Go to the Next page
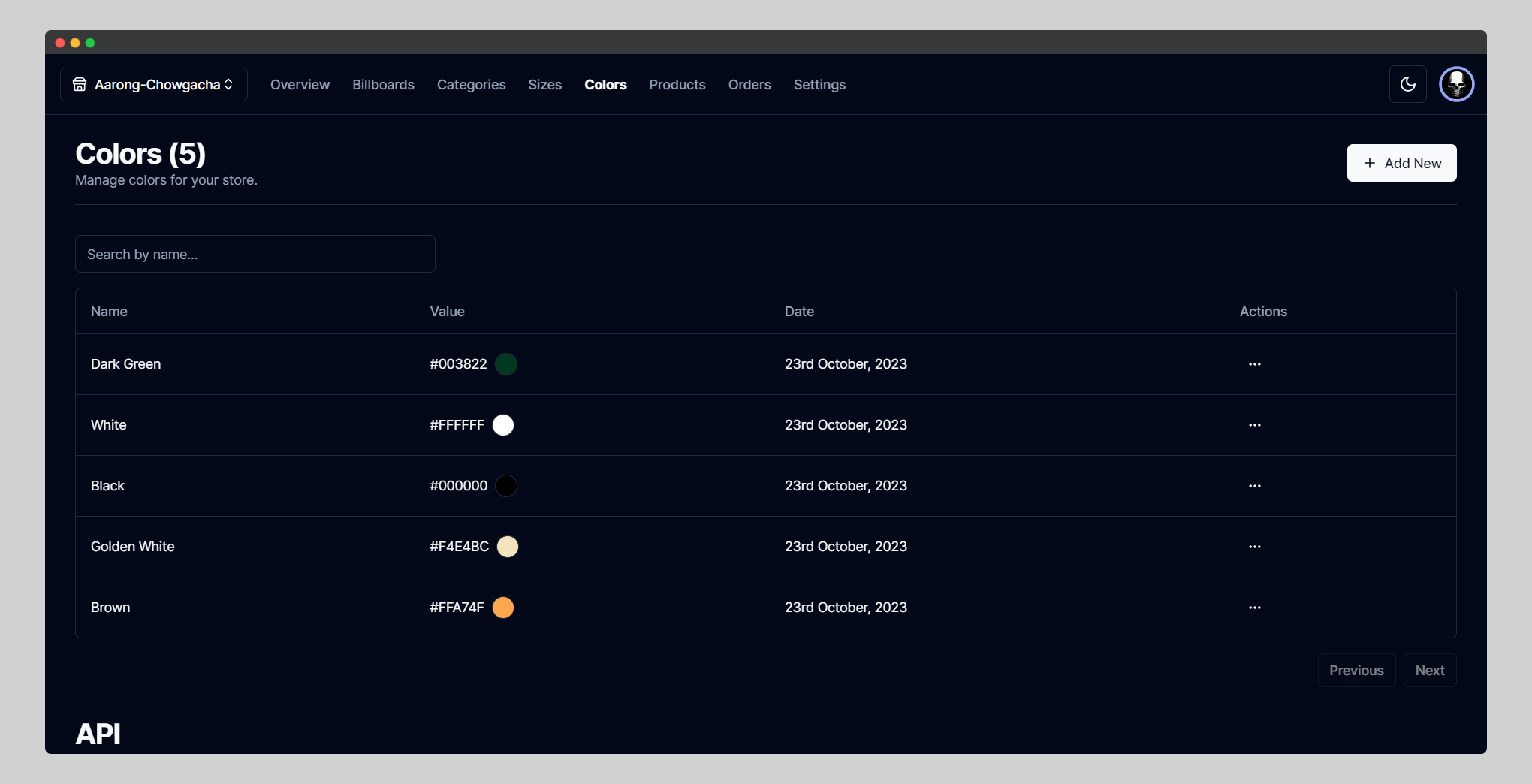The image size is (1532, 784). 1430,670
